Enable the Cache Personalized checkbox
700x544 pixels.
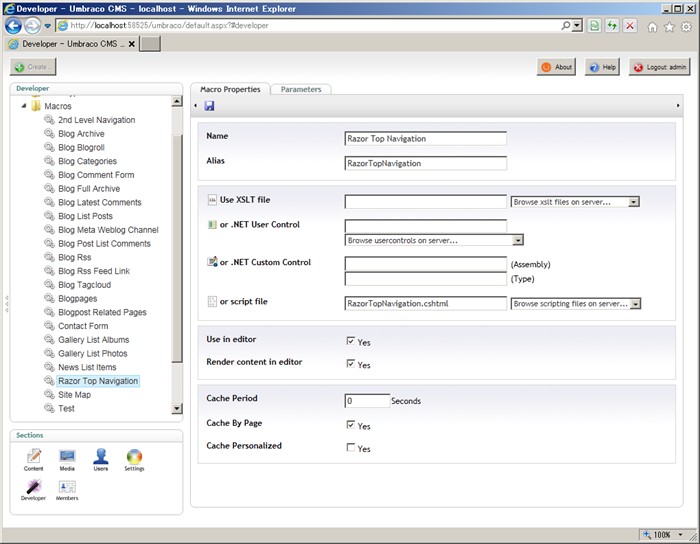tap(350, 447)
